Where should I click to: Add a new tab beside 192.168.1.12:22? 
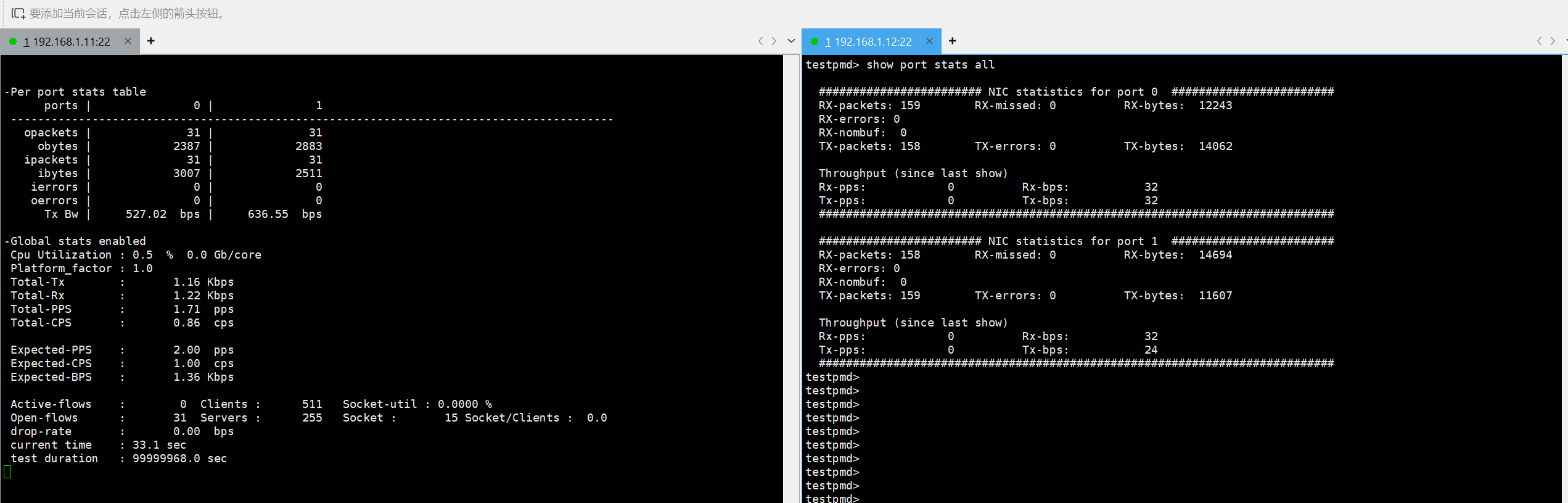pos(952,41)
